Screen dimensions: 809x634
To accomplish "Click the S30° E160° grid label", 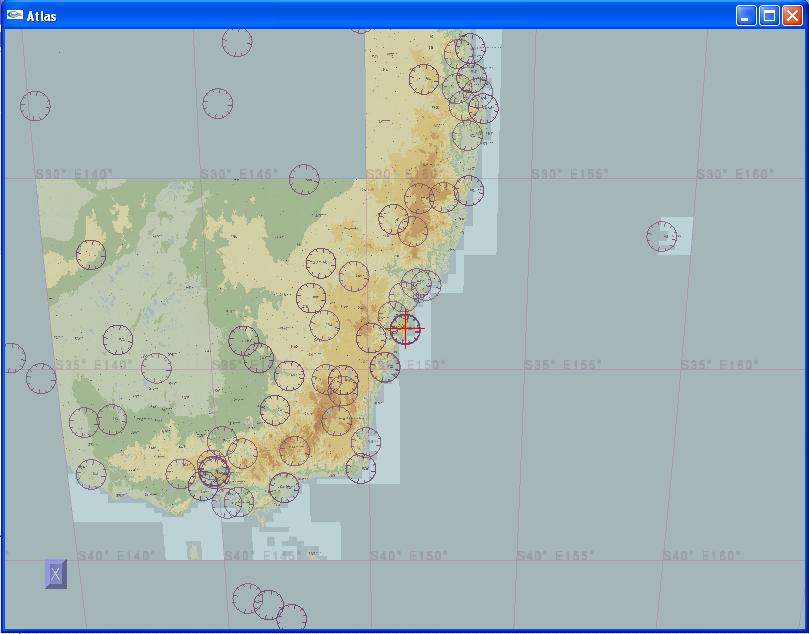I will coord(735,174).
